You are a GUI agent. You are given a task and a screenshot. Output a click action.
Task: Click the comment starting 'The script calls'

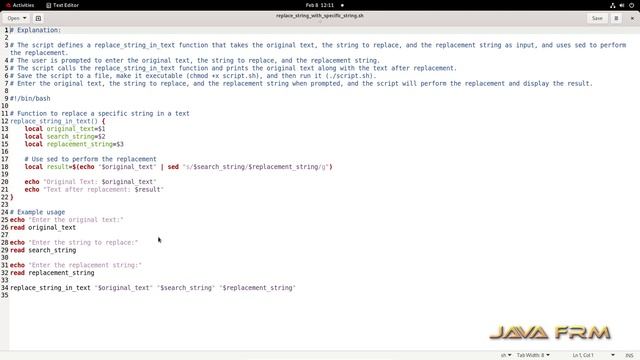point(233,68)
